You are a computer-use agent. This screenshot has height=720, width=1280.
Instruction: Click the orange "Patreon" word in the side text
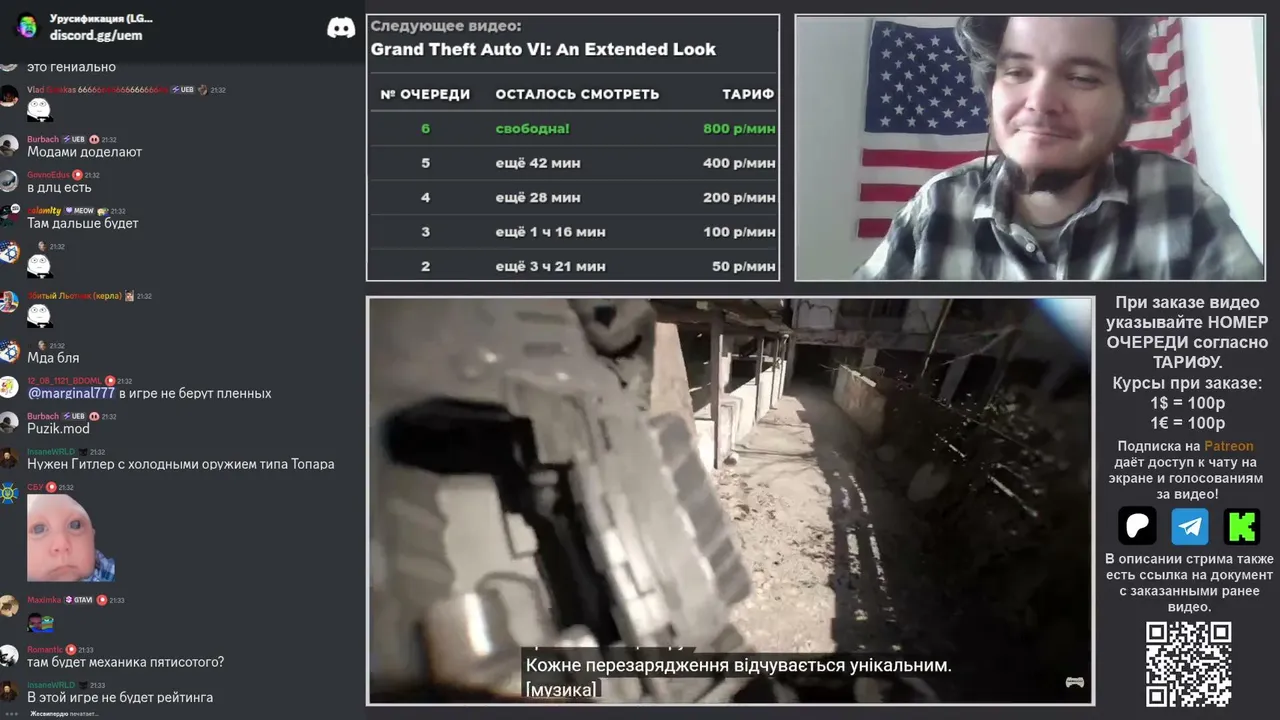[x=1228, y=446]
